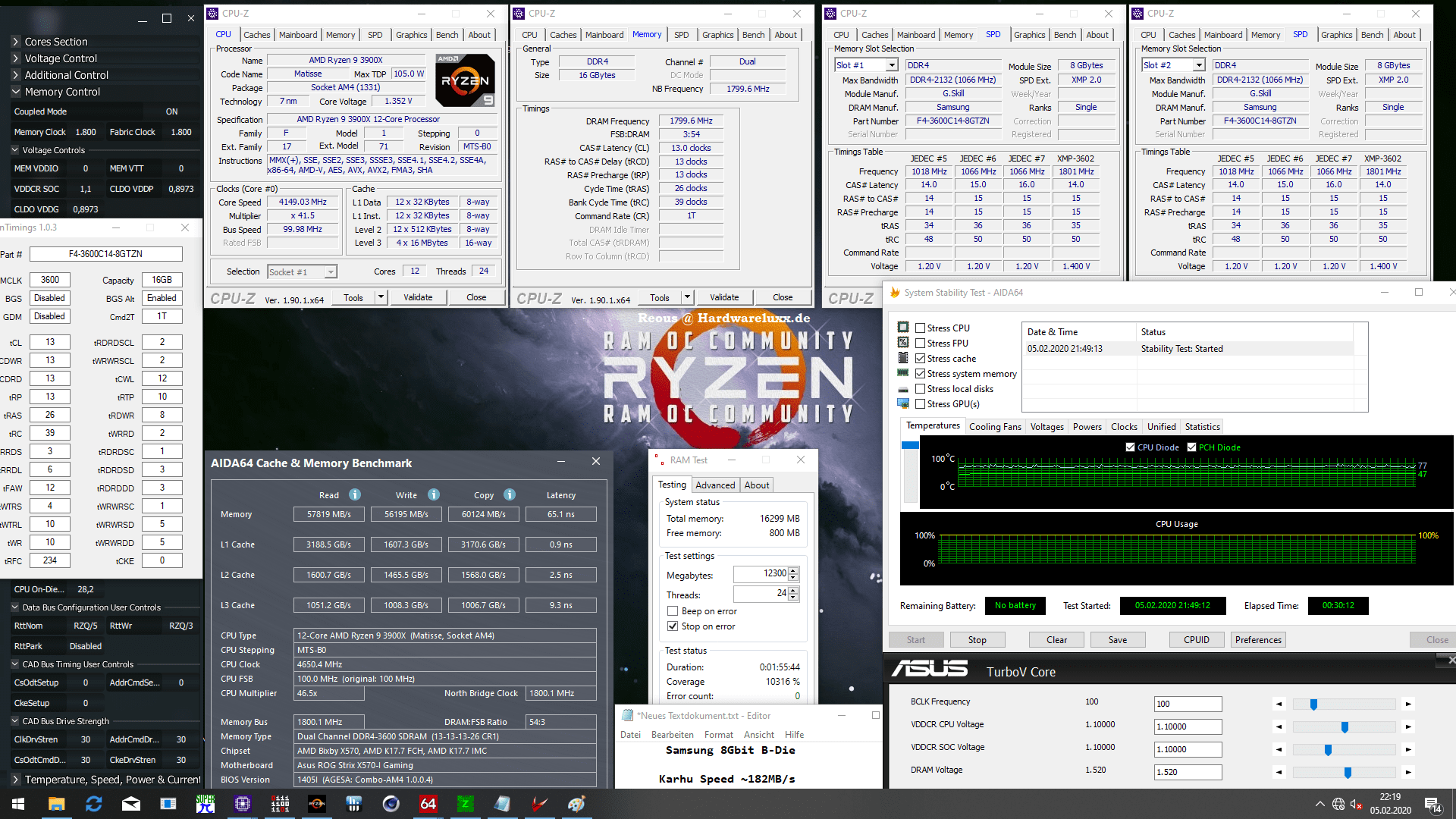Open the Paint taskbar icon
Screen dimensions: 1456x819
[x=577, y=804]
